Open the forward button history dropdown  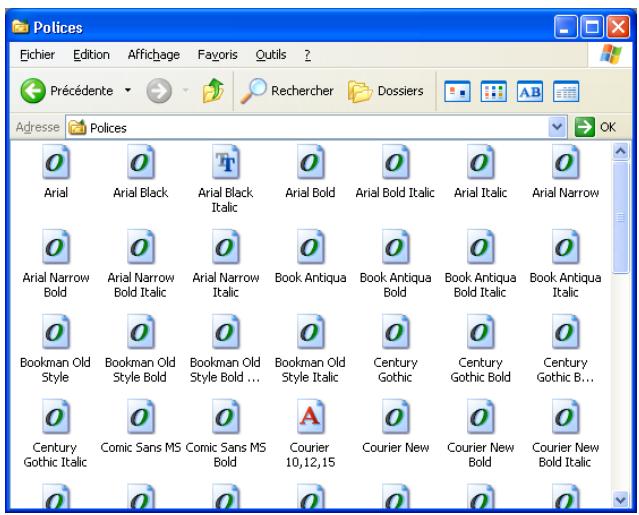[185, 90]
